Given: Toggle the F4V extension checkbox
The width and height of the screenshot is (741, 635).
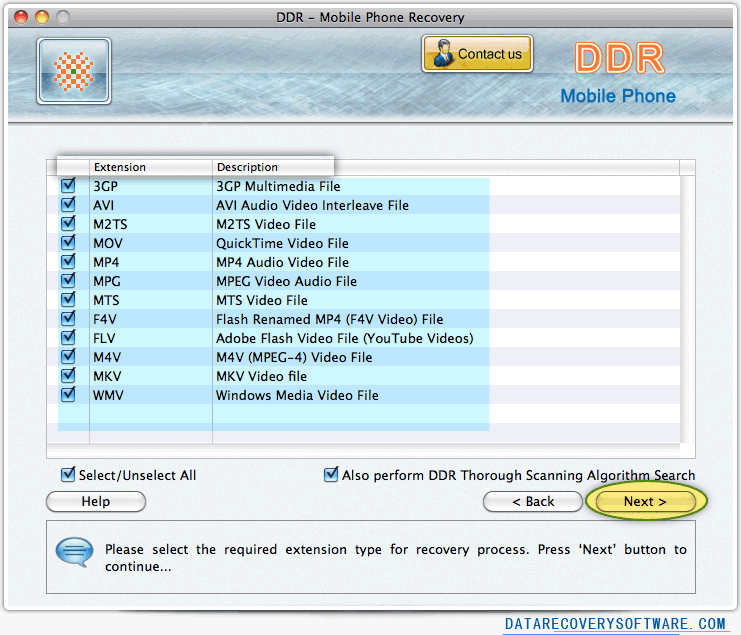Looking at the screenshot, I should (x=68, y=318).
